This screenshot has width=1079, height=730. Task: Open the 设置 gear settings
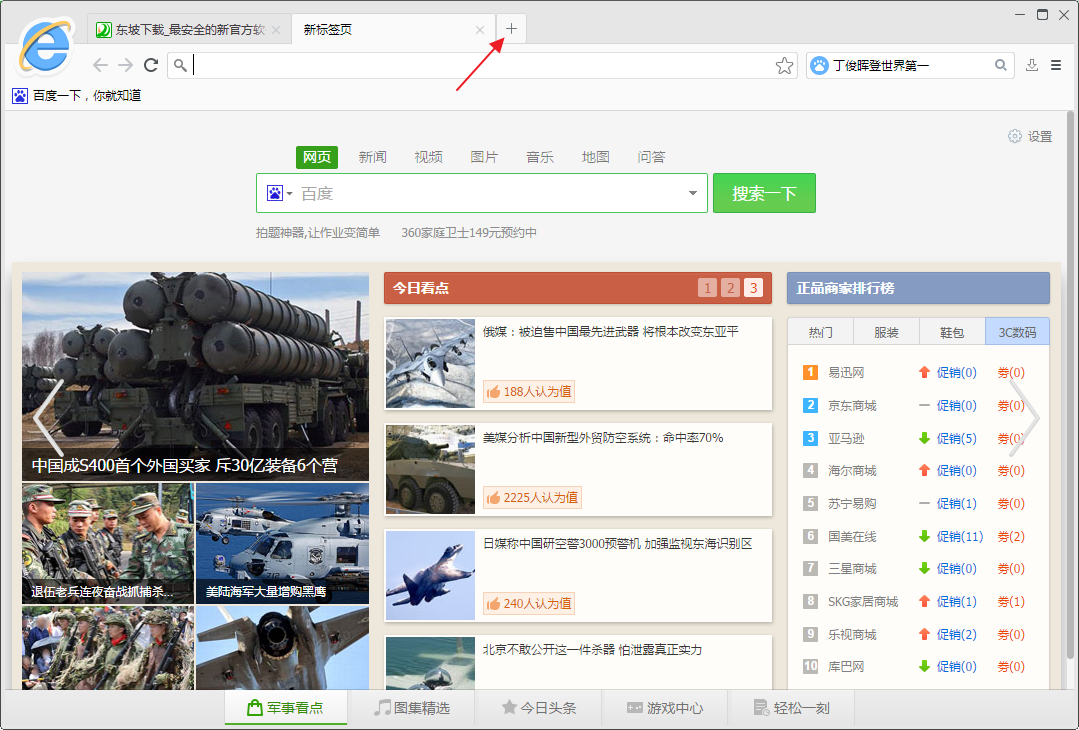(1030, 136)
